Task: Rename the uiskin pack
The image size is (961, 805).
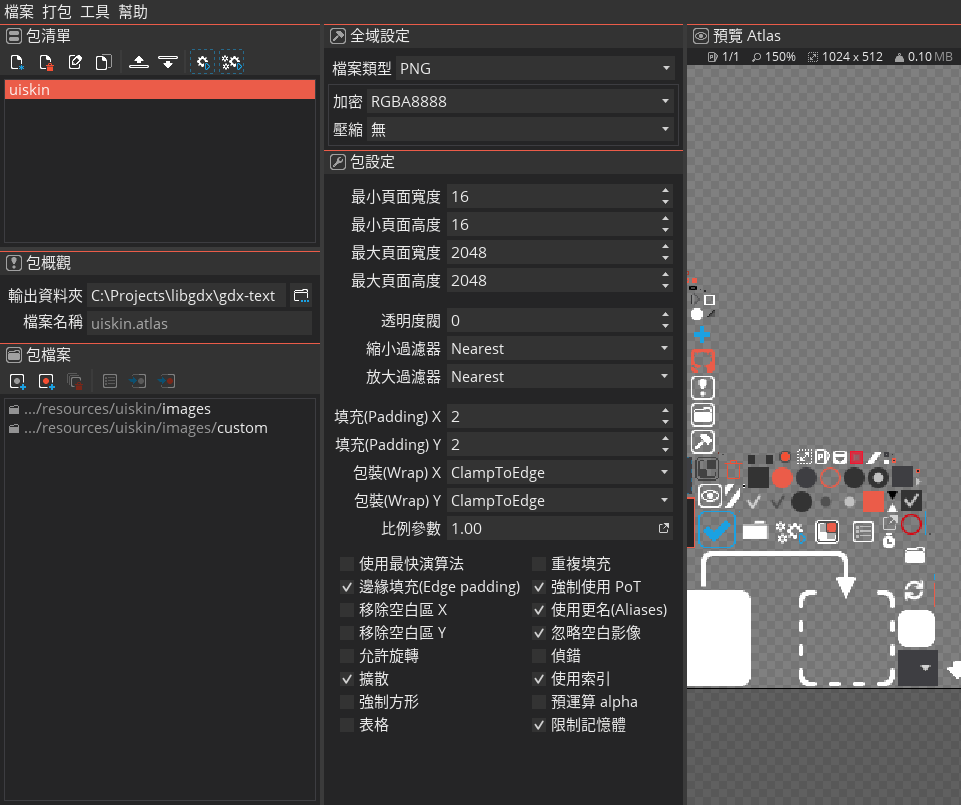Action: click(x=75, y=62)
